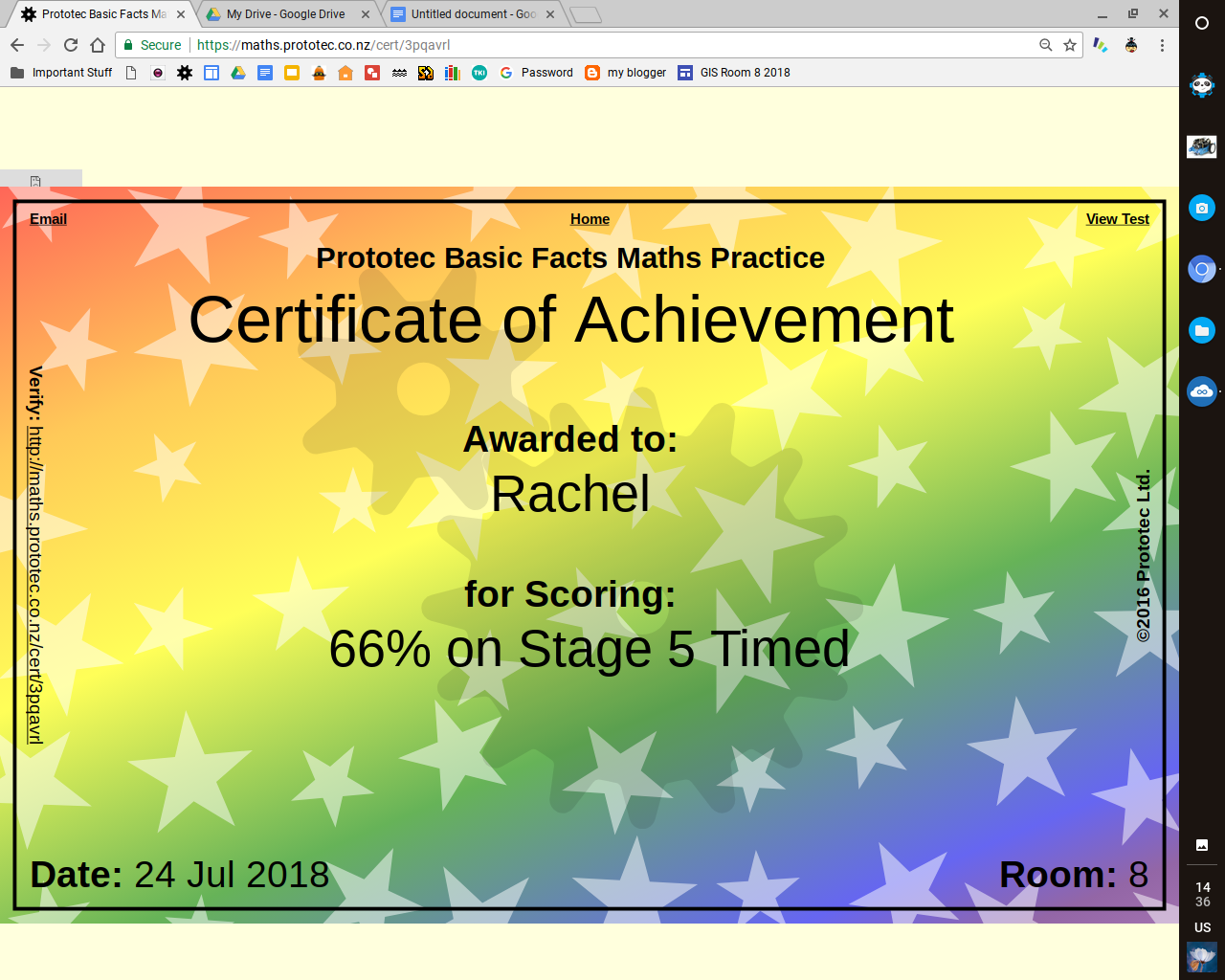Click the Secure padlock indicator
This screenshot has width=1225, height=980.
point(152,45)
